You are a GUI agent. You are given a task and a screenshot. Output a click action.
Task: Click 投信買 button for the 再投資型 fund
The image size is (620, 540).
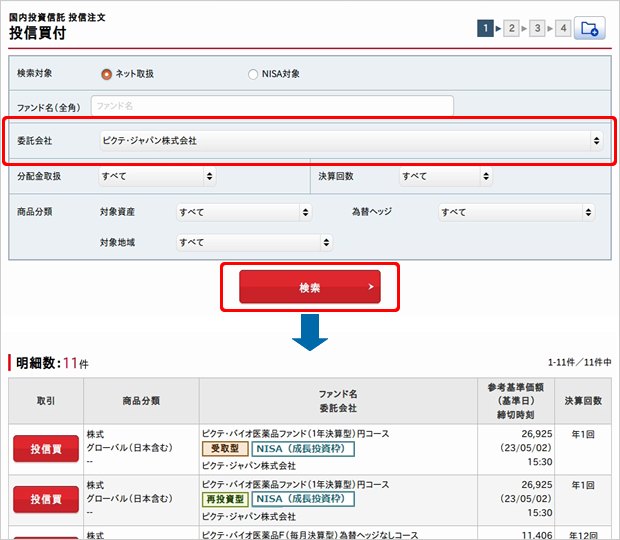[46, 499]
